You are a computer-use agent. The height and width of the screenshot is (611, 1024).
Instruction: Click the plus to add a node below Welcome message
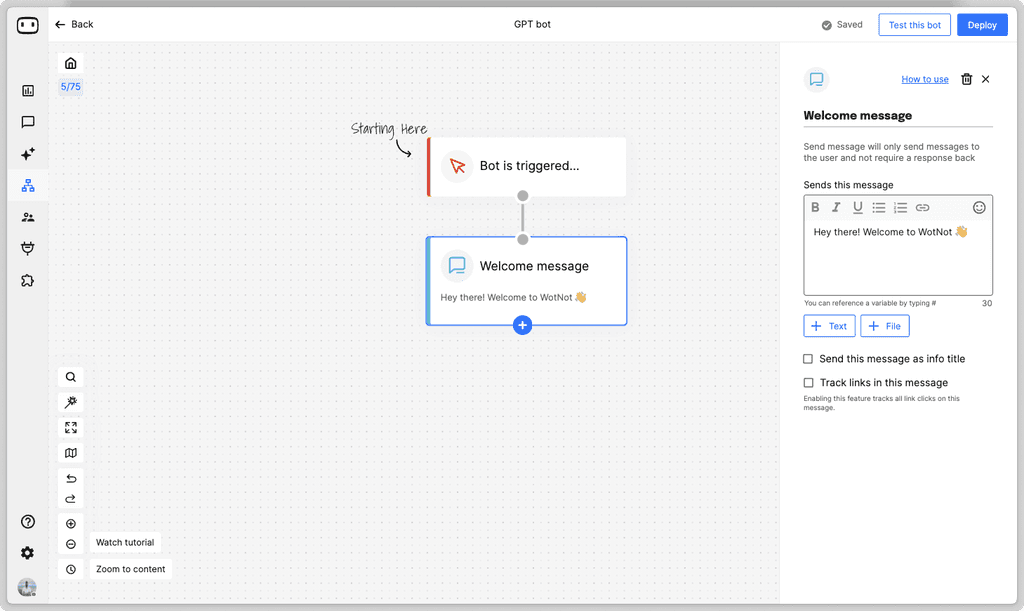point(522,324)
